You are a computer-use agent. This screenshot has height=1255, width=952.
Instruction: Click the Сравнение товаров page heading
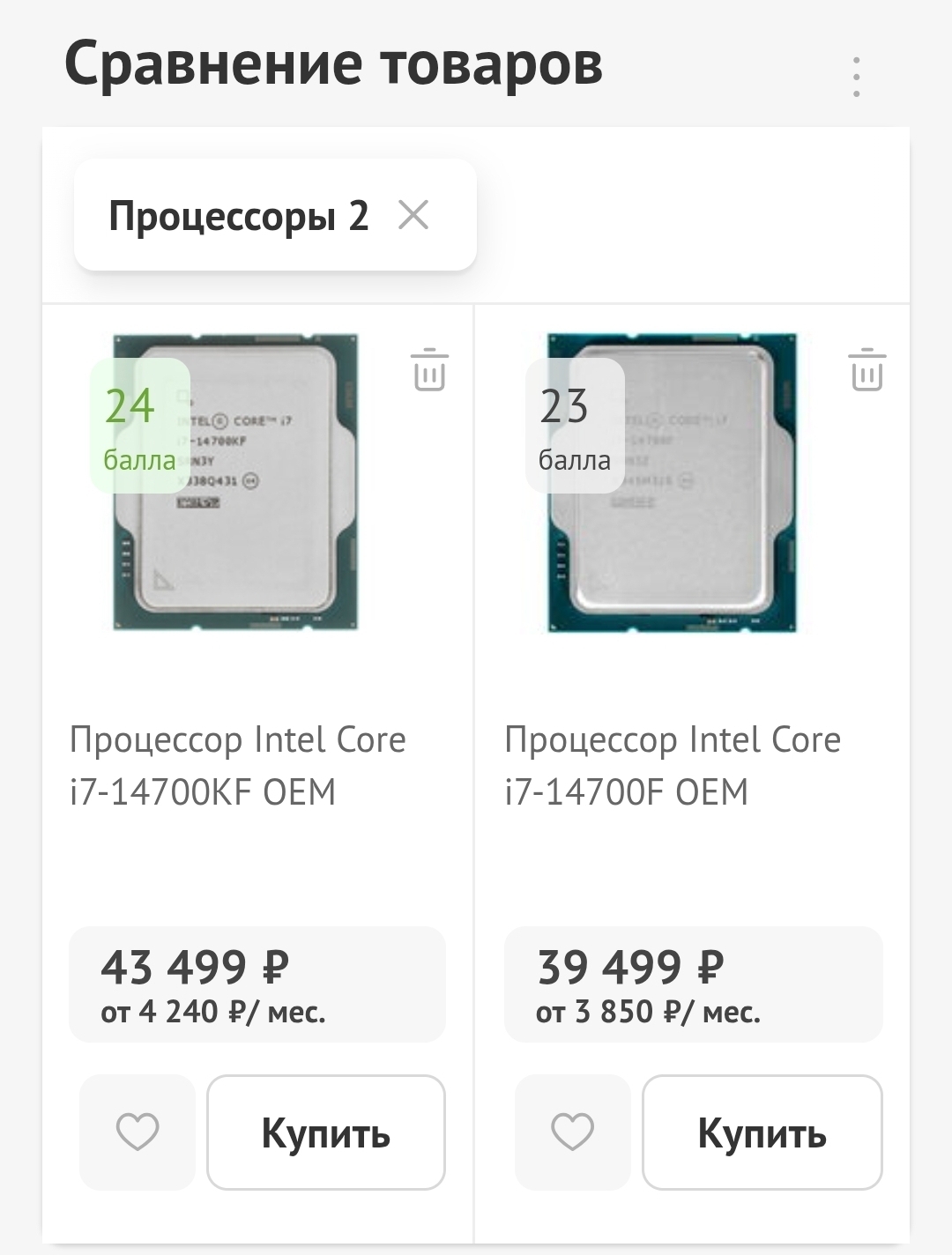(333, 63)
